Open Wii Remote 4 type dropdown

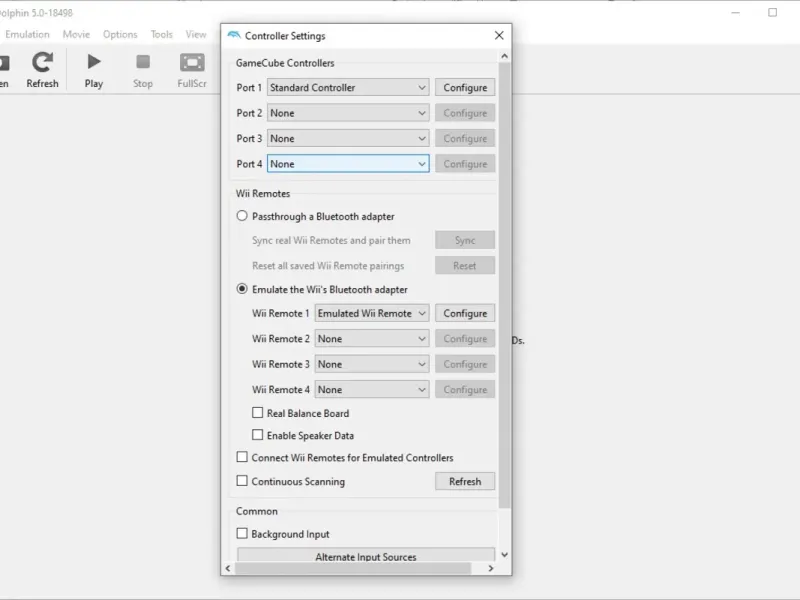click(x=372, y=390)
